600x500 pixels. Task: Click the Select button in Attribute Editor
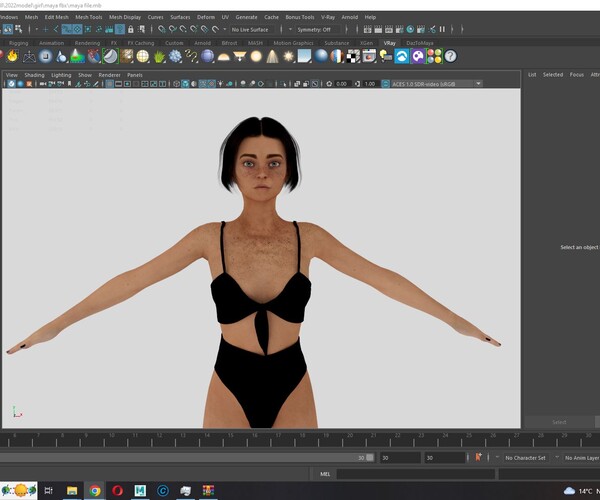click(559, 422)
